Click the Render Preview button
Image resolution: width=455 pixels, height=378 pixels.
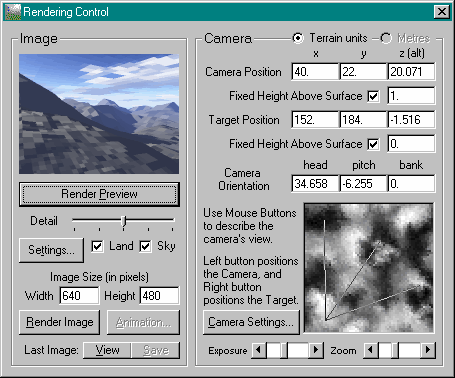tap(99, 194)
